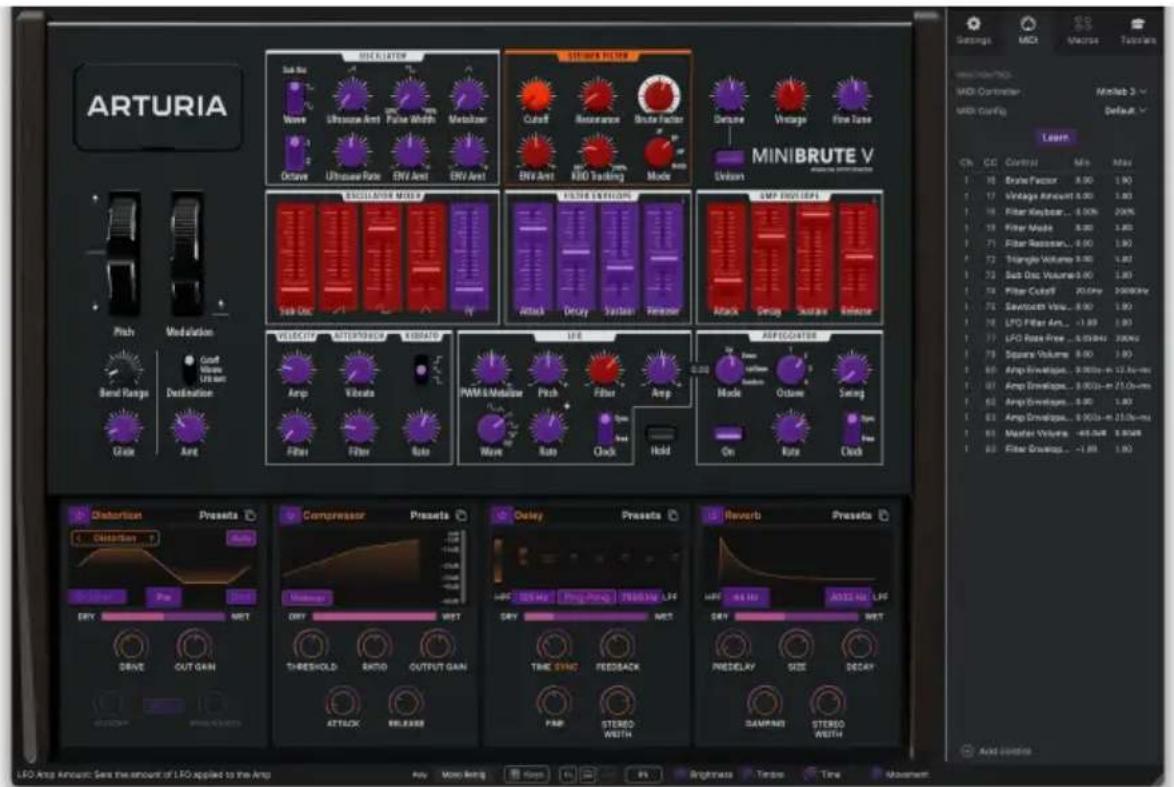
Task: Click the Pulse Width knob
Action: coord(410,96)
